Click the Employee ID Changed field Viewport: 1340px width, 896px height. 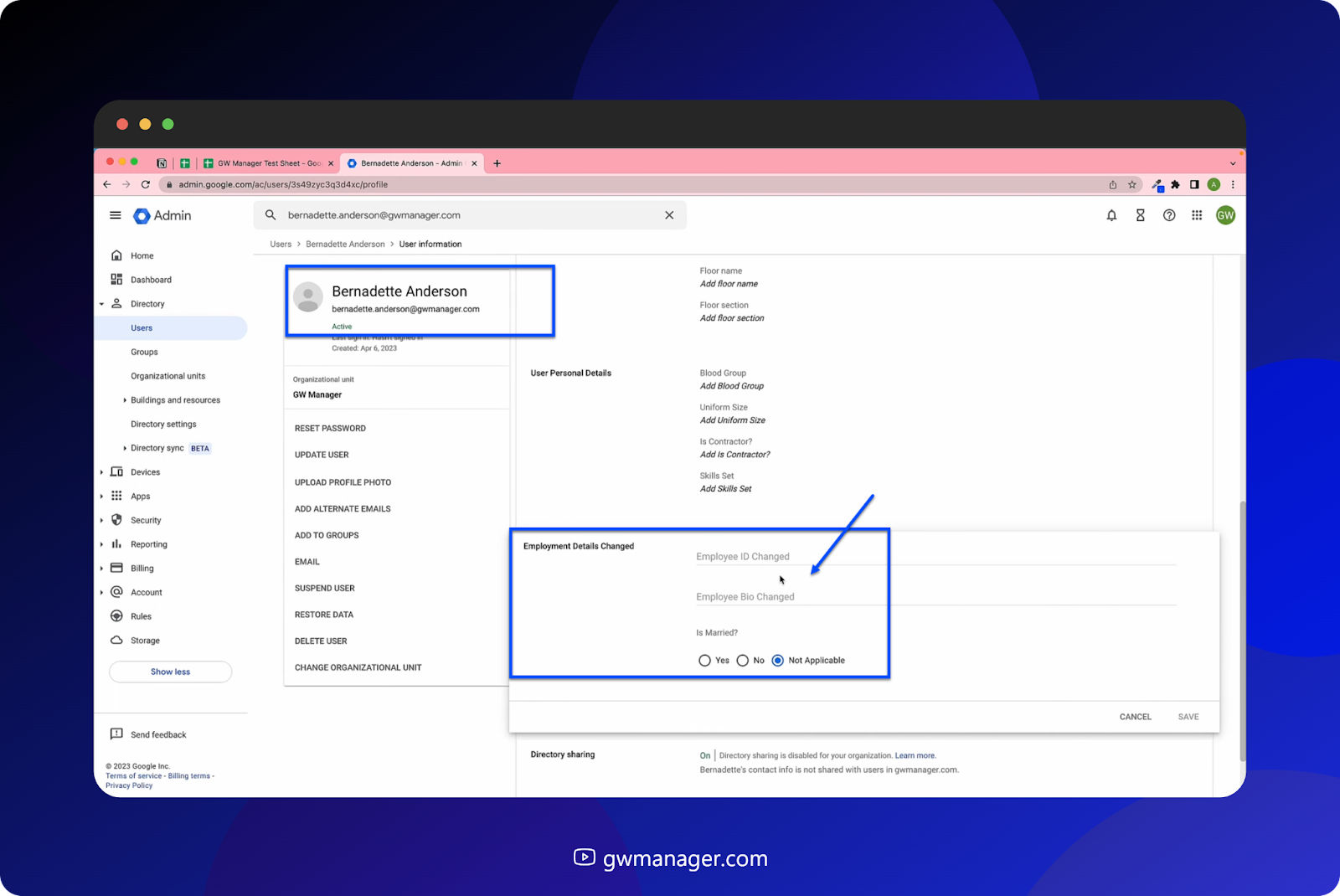tap(935, 556)
